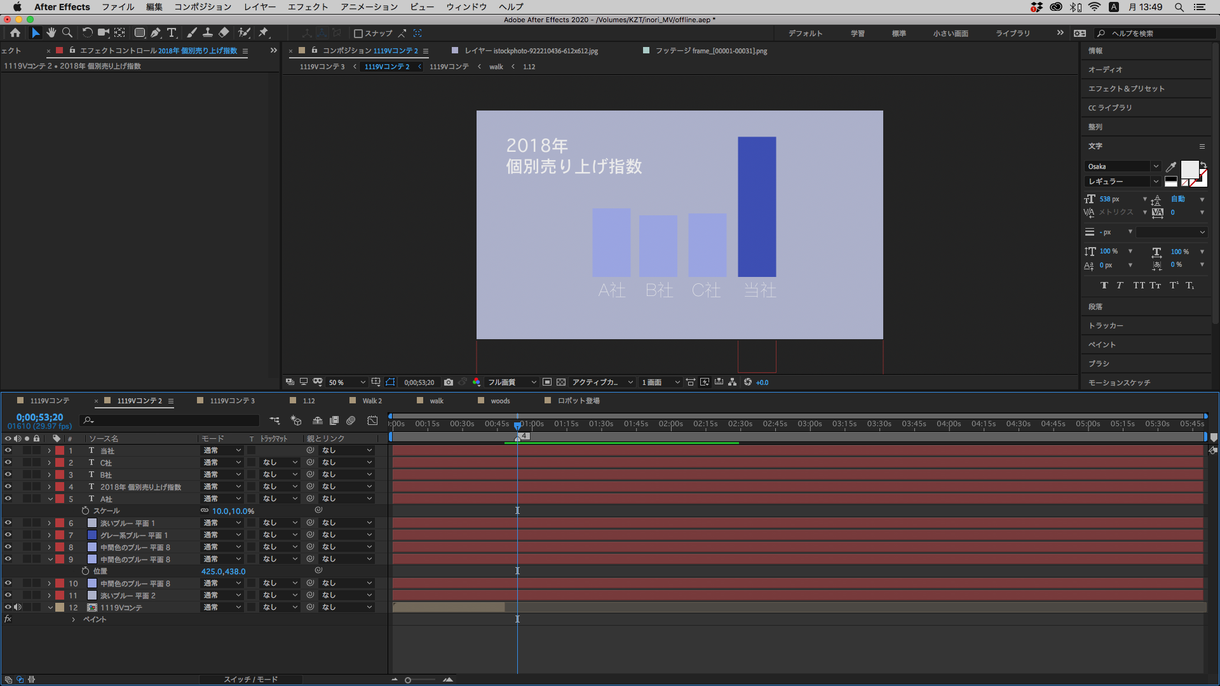Viewport: 1220px width, 686px height.
Task: Select the Puppet Pin tool
Action: pyautogui.click(x=263, y=33)
